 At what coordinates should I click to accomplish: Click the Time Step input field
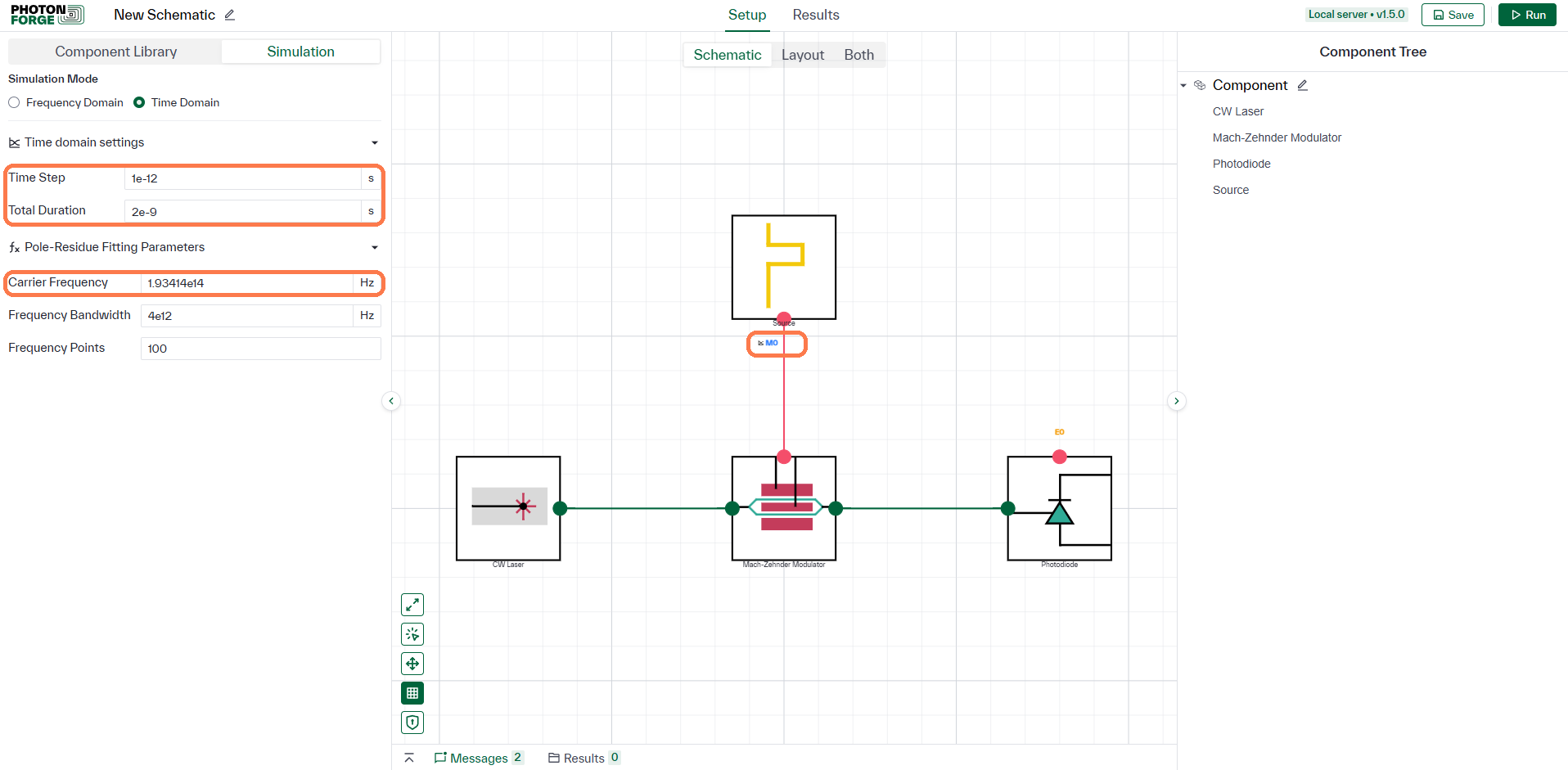(243, 178)
